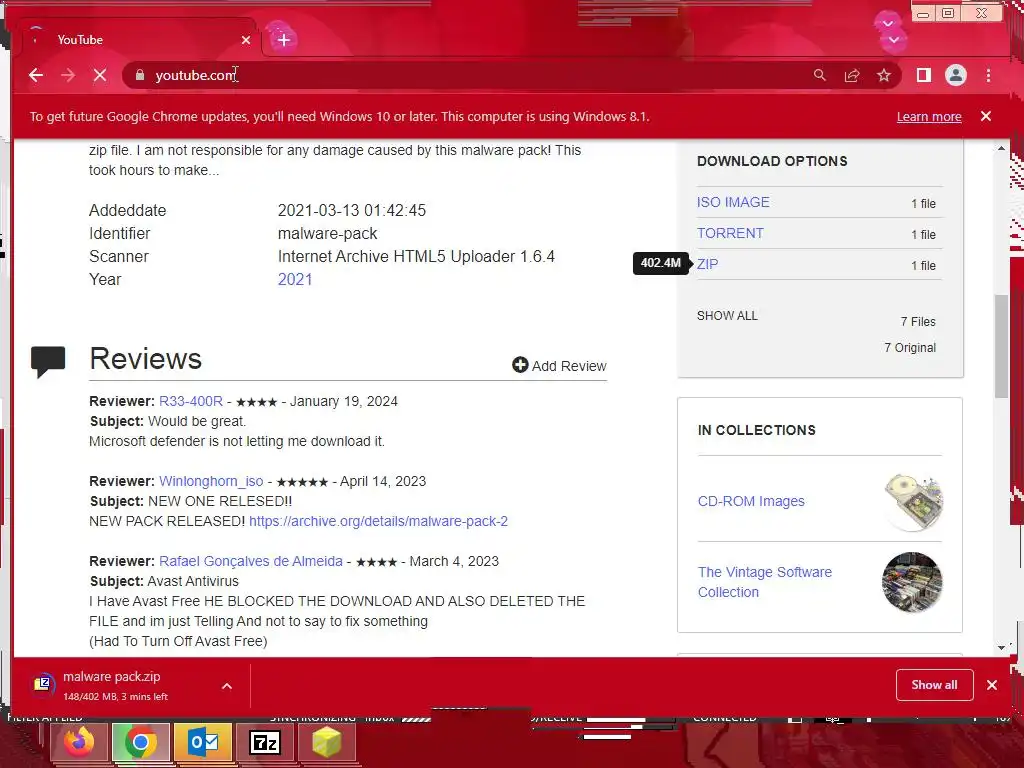Click the '7 Files' count text

[918, 321]
